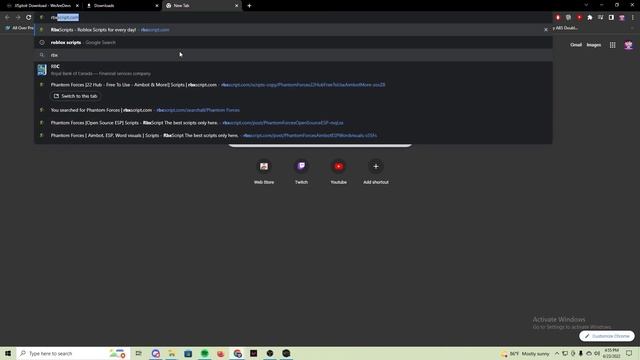Open the media controls toolbar icon
Viewport: 640px width, 360px height.
point(600,18)
